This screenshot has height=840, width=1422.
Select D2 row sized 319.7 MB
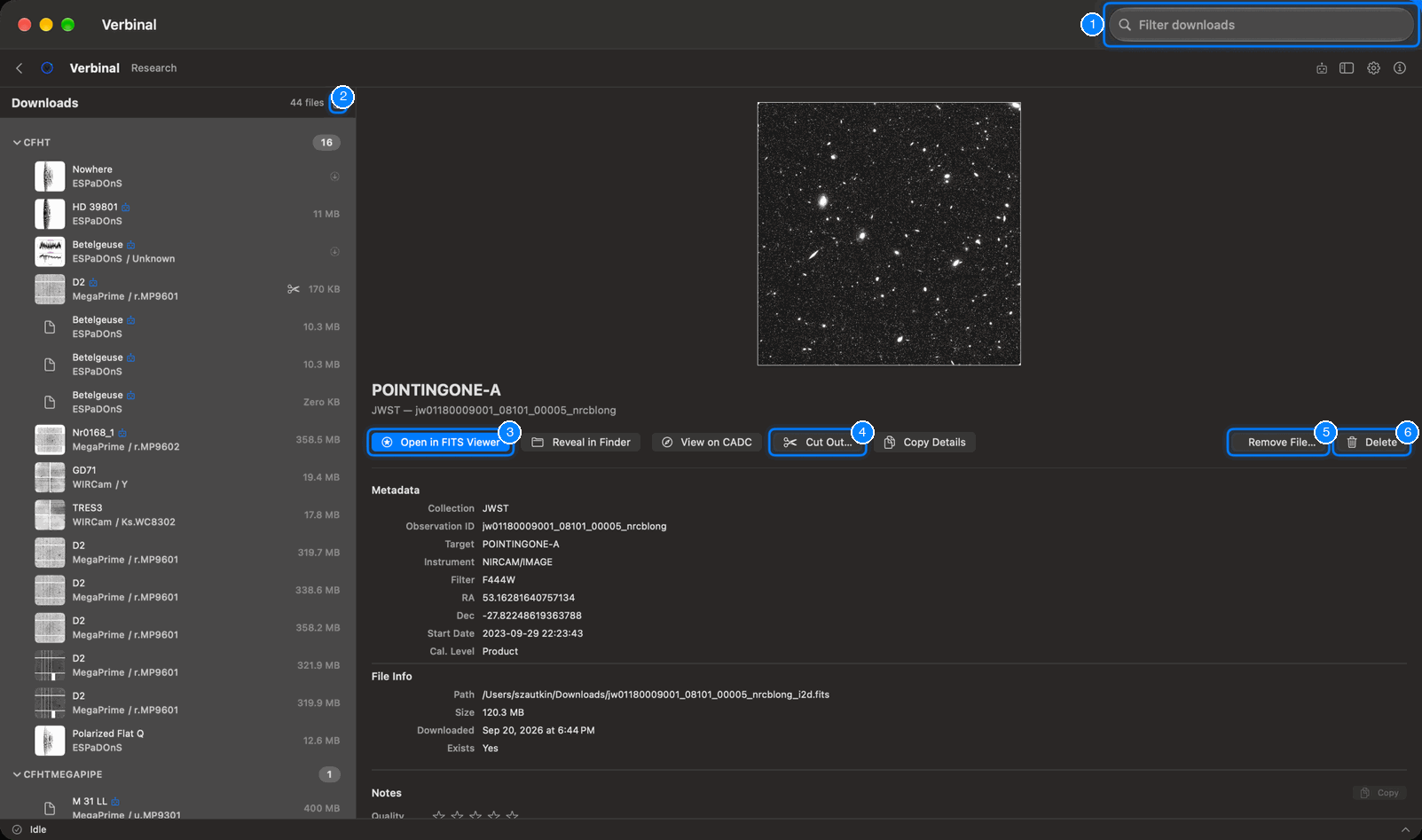pos(177,553)
